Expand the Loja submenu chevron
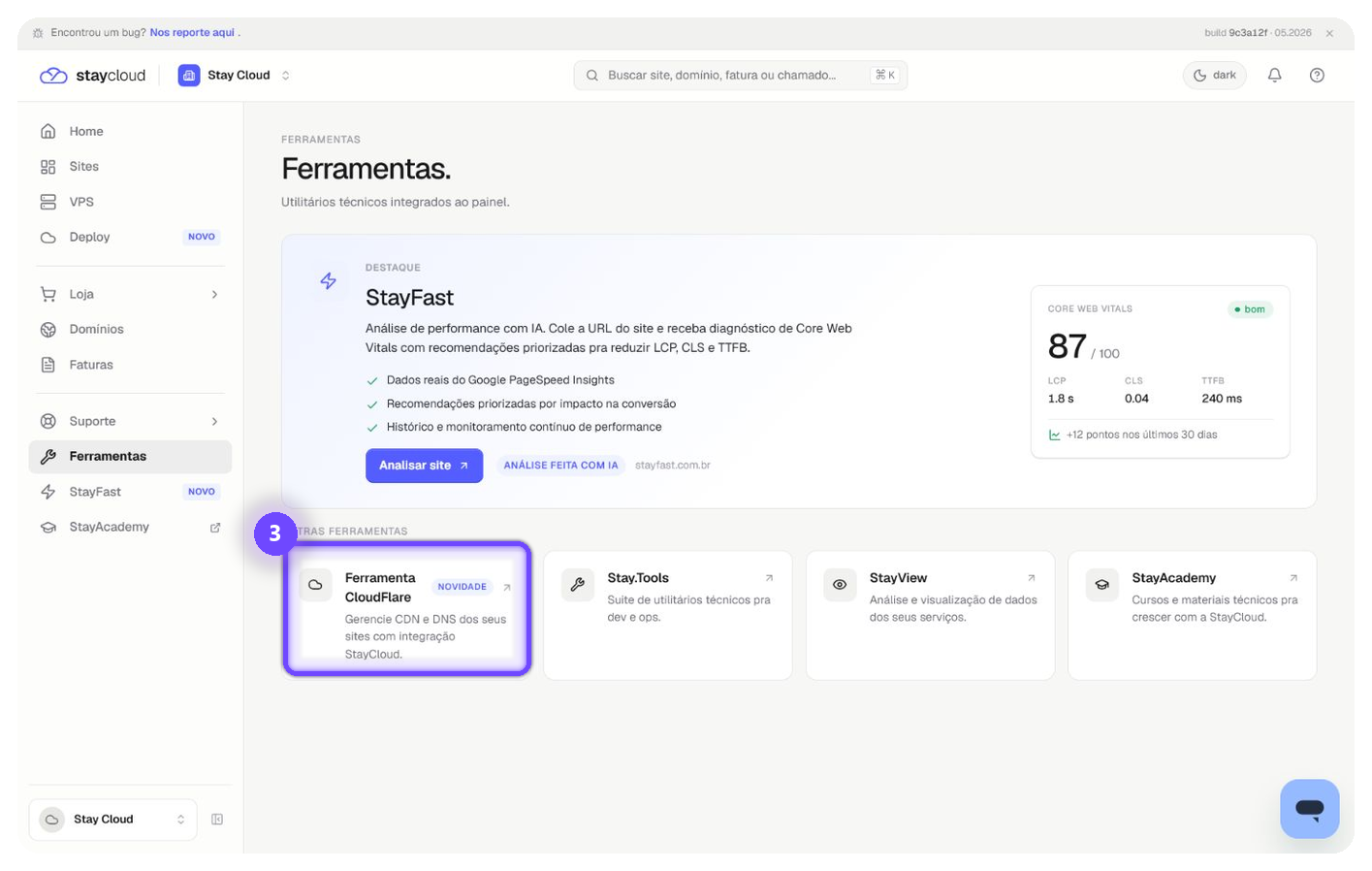Viewport: 1372px width, 871px height. point(214,294)
